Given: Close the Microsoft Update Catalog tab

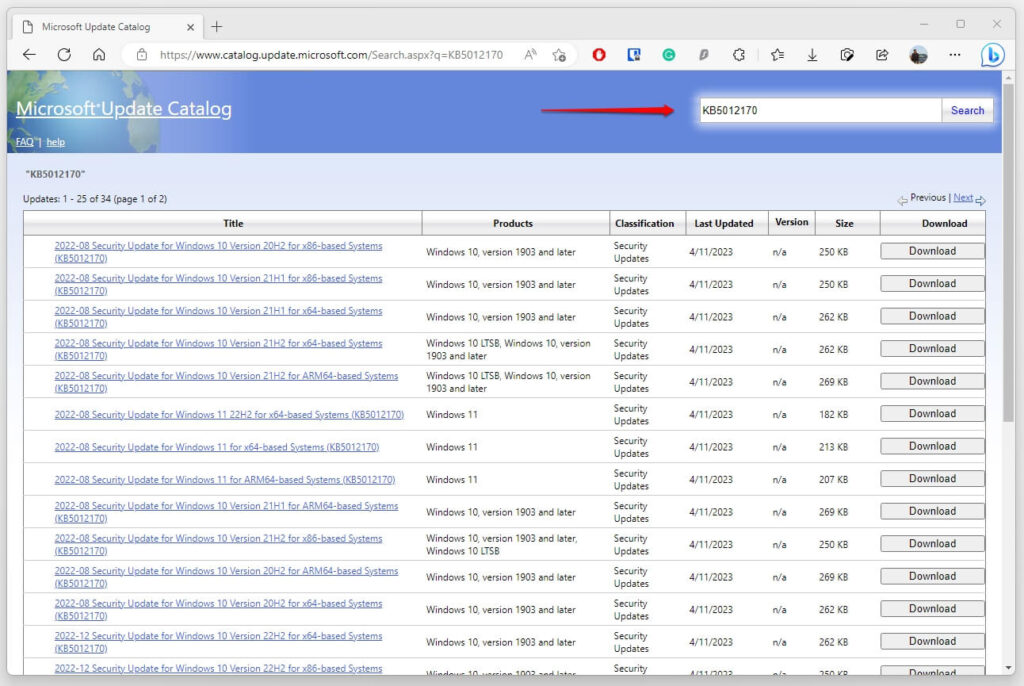Looking at the screenshot, I should coord(190,27).
